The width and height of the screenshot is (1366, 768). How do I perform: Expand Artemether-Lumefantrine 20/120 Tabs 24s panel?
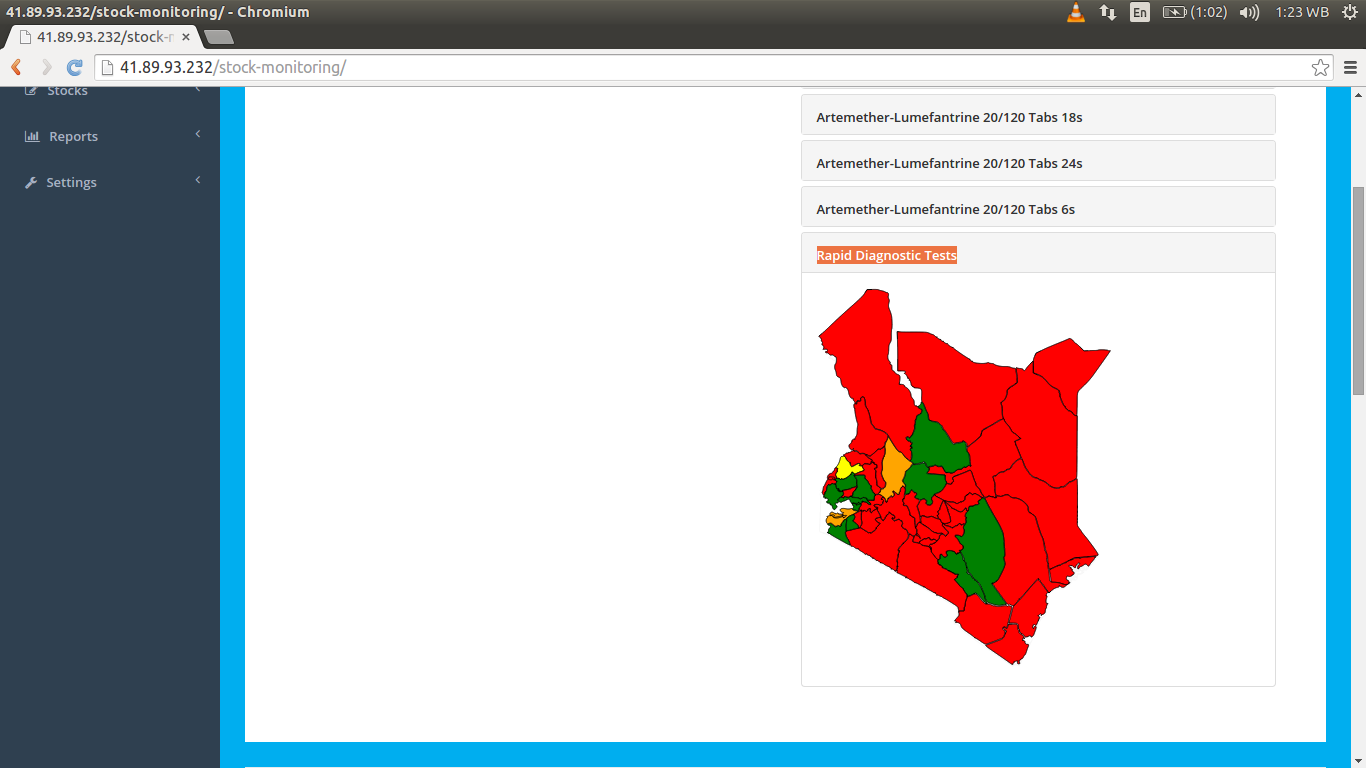[x=1038, y=161]
